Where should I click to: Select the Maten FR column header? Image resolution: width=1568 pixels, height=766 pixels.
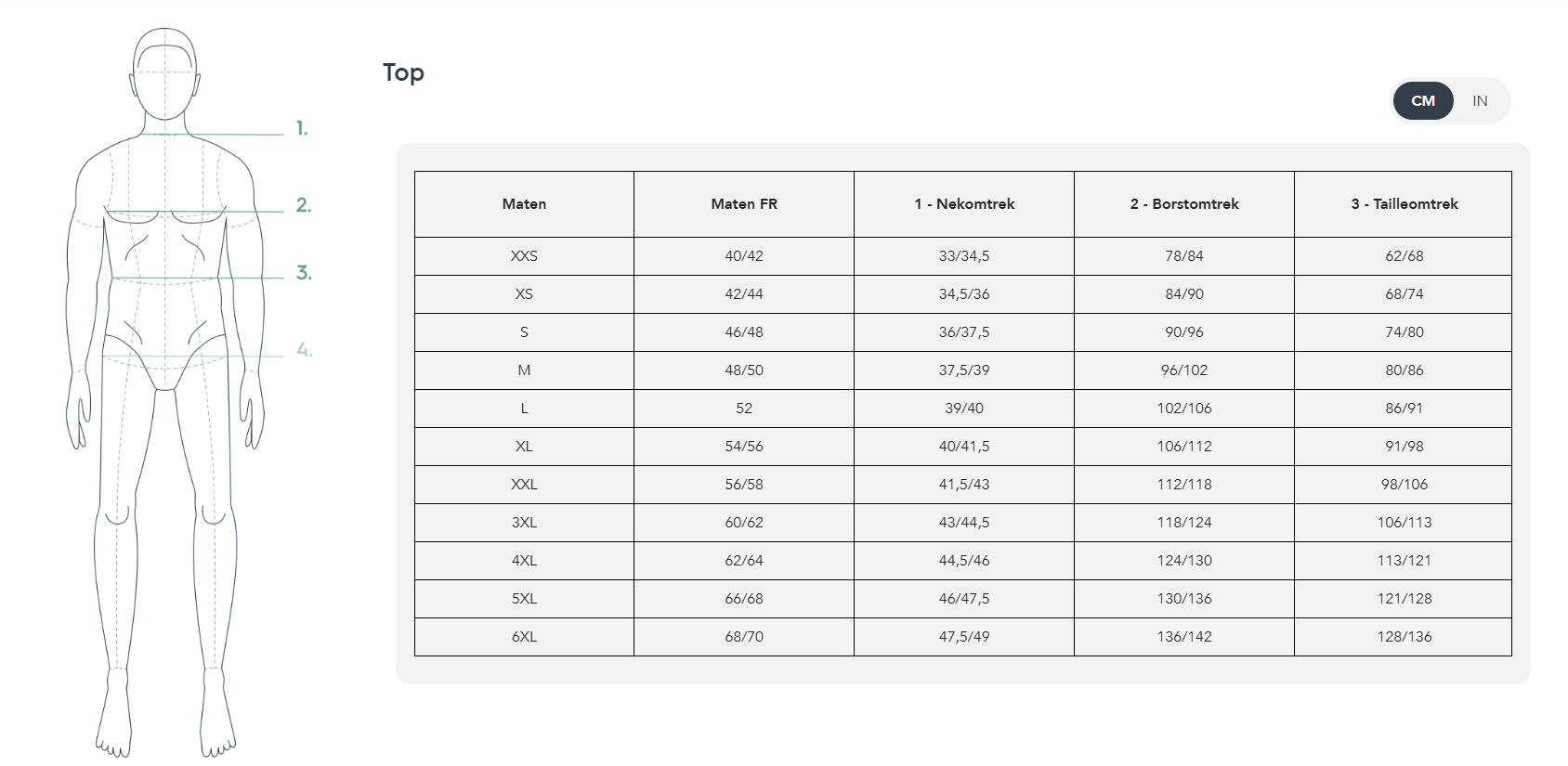tap(744, 204)
